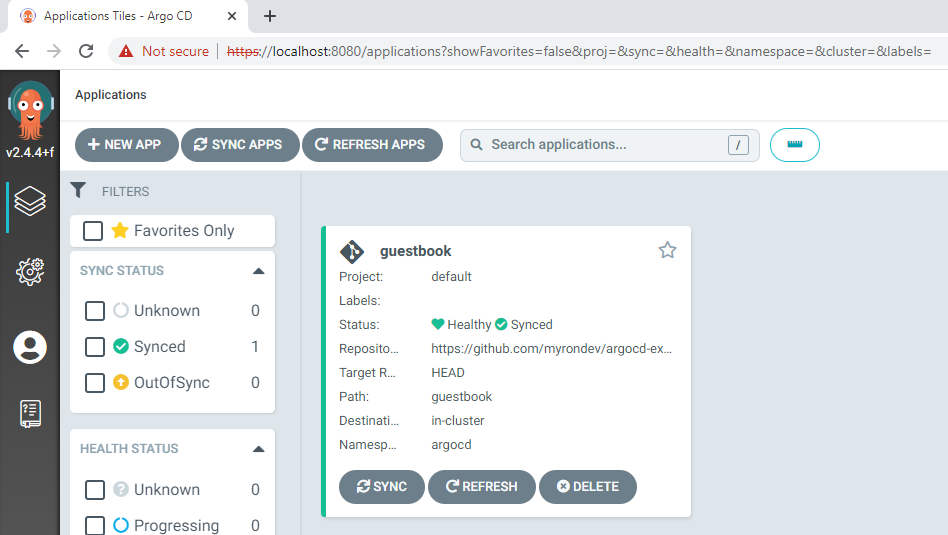The width and height of the screenshot is (948, 535).
Task: Click the search magnifier icon
Action: (x=476, y=144)
